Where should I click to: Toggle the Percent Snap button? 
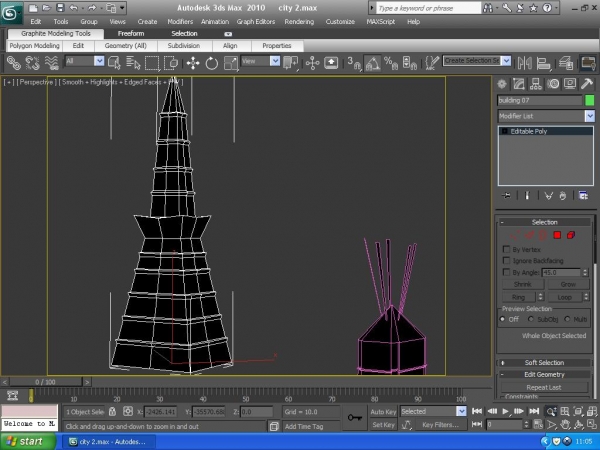point(391,63)
